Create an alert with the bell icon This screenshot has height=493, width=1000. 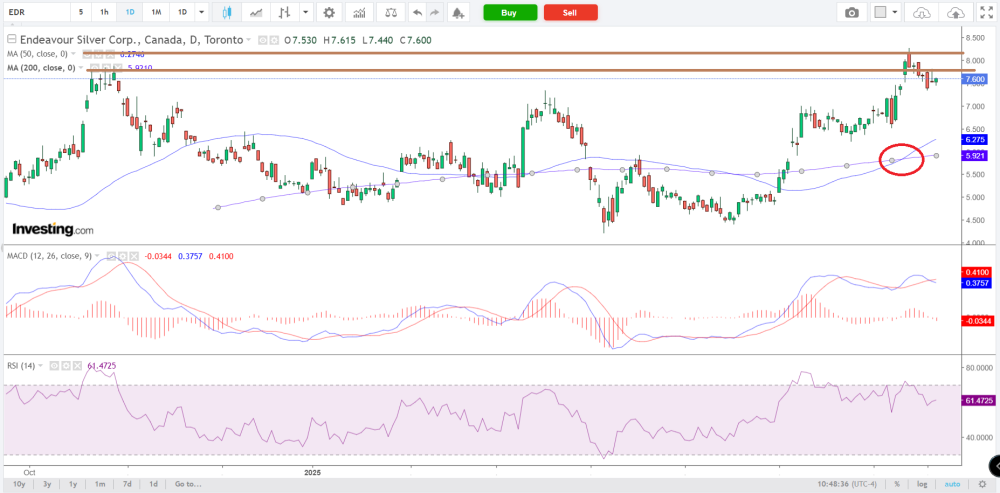click(x=457, y=12)
